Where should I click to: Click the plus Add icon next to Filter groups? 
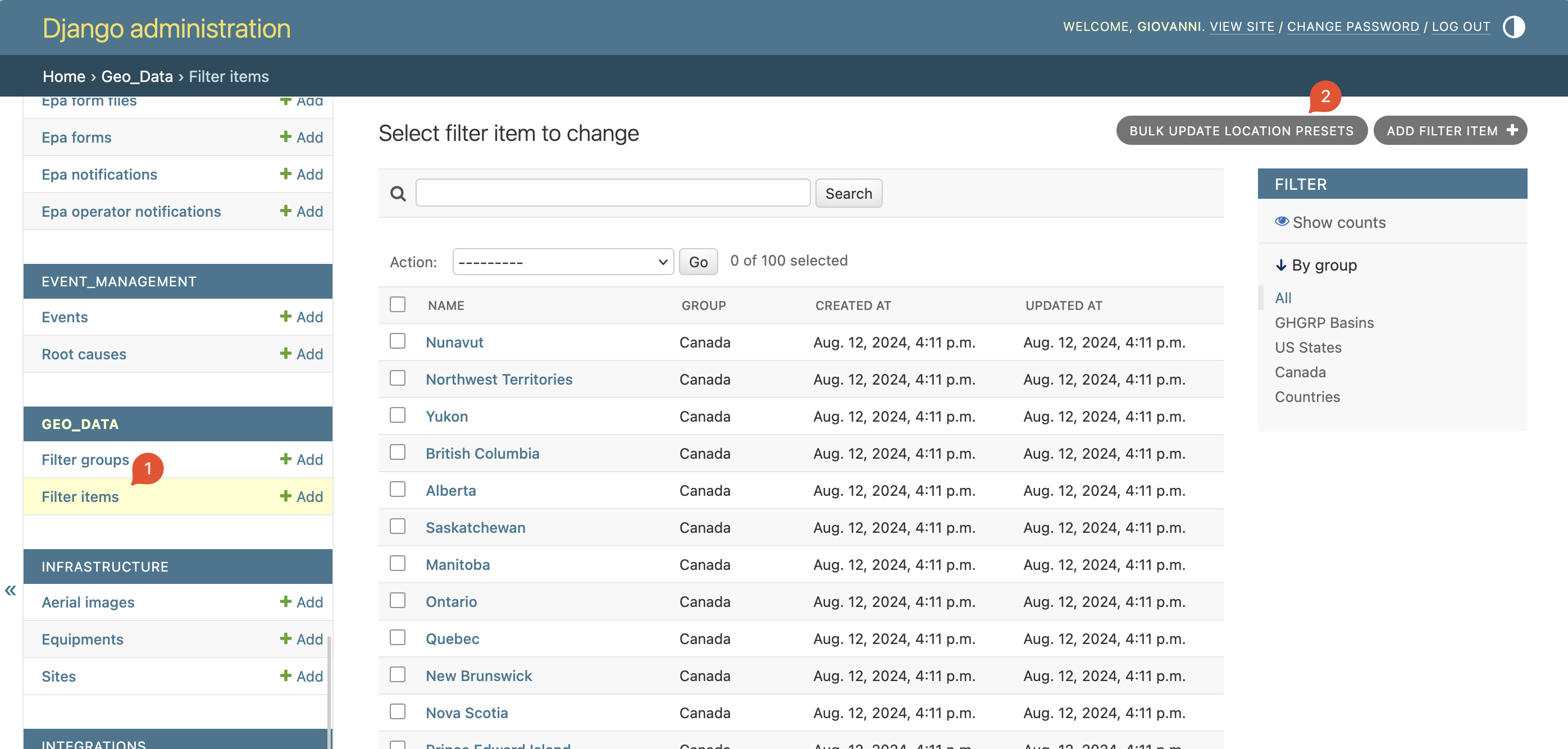click(x=285, y=459)
